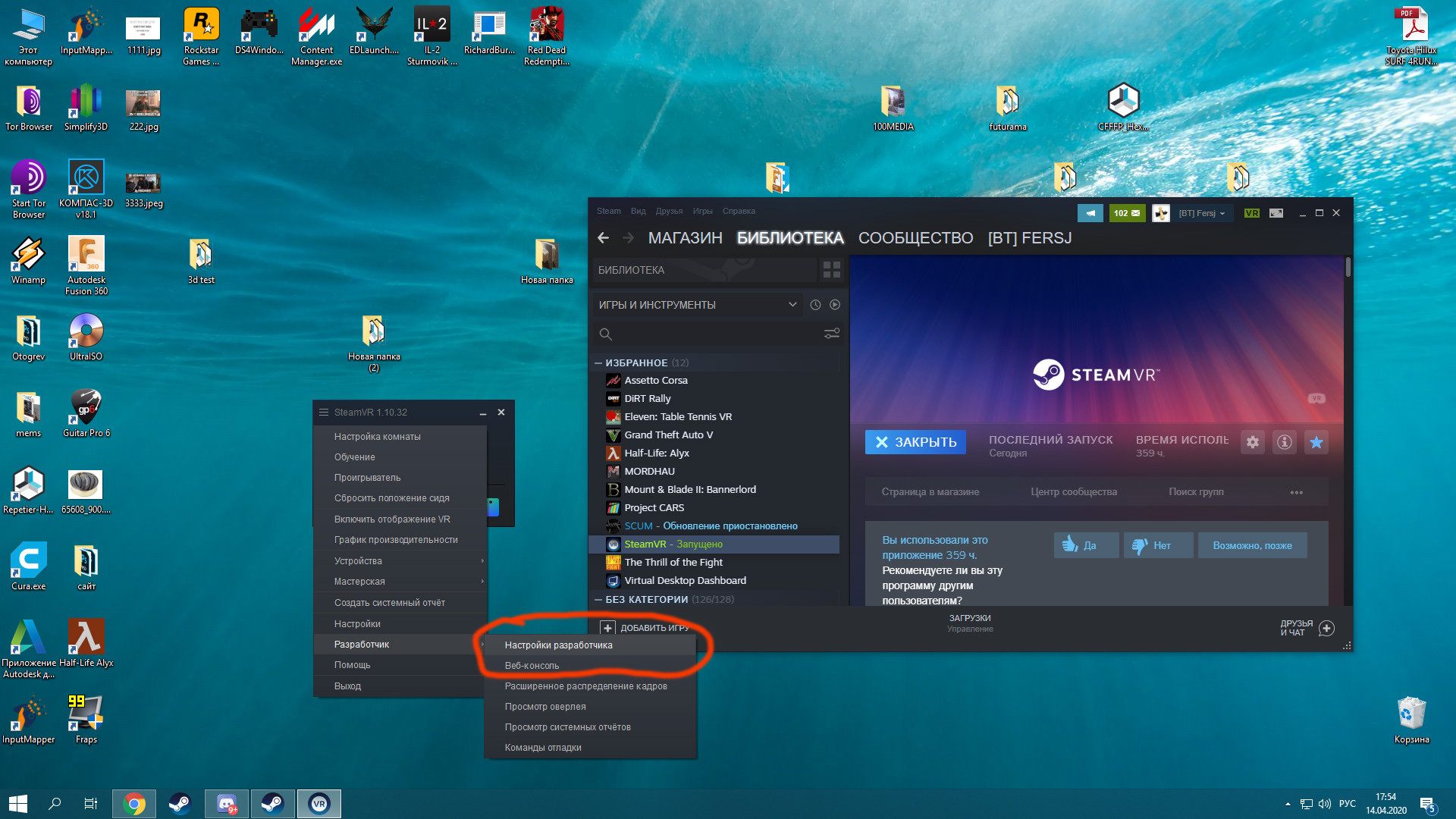This screenshot has height=819, width=1456.
Task: Click the recent games clock filter icon
Action: [x=815, y=305]
